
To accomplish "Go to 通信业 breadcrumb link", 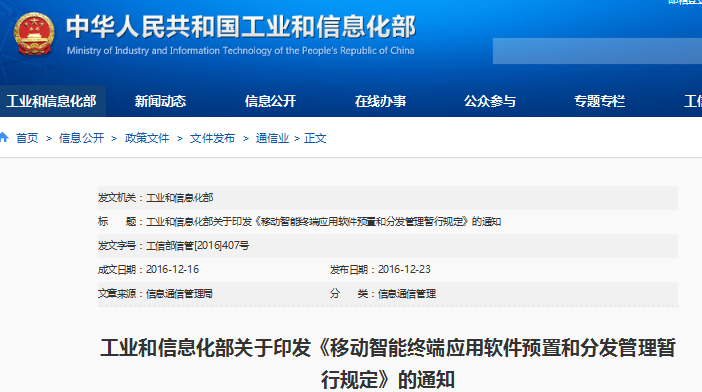I will click(x=272, y=138).
